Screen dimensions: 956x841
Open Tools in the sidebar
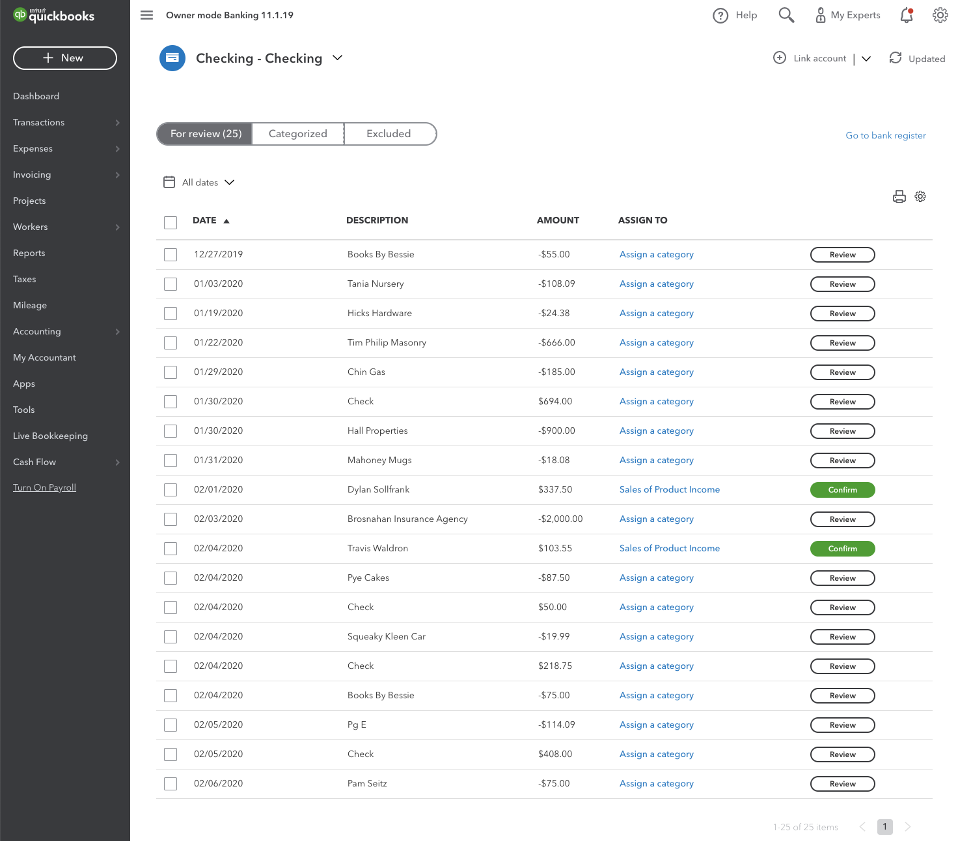coord(24,410)
